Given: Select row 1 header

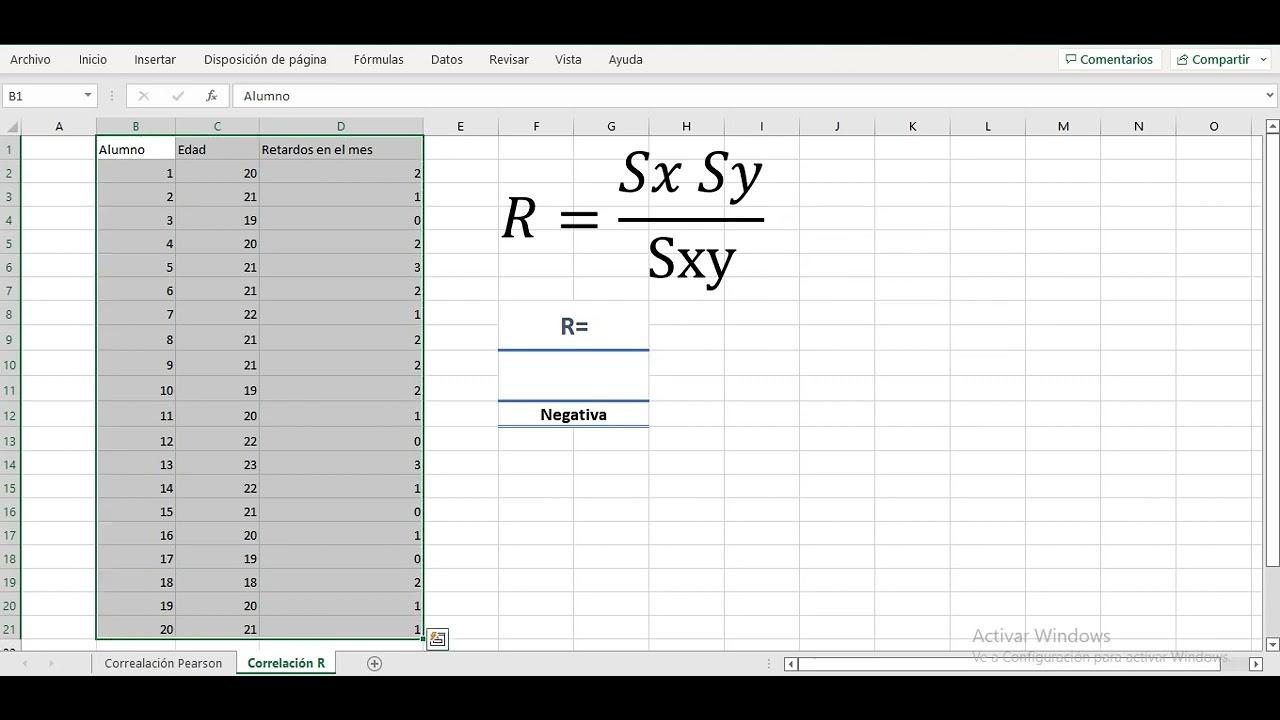Looking at the screenshot, I should point(10,149).
